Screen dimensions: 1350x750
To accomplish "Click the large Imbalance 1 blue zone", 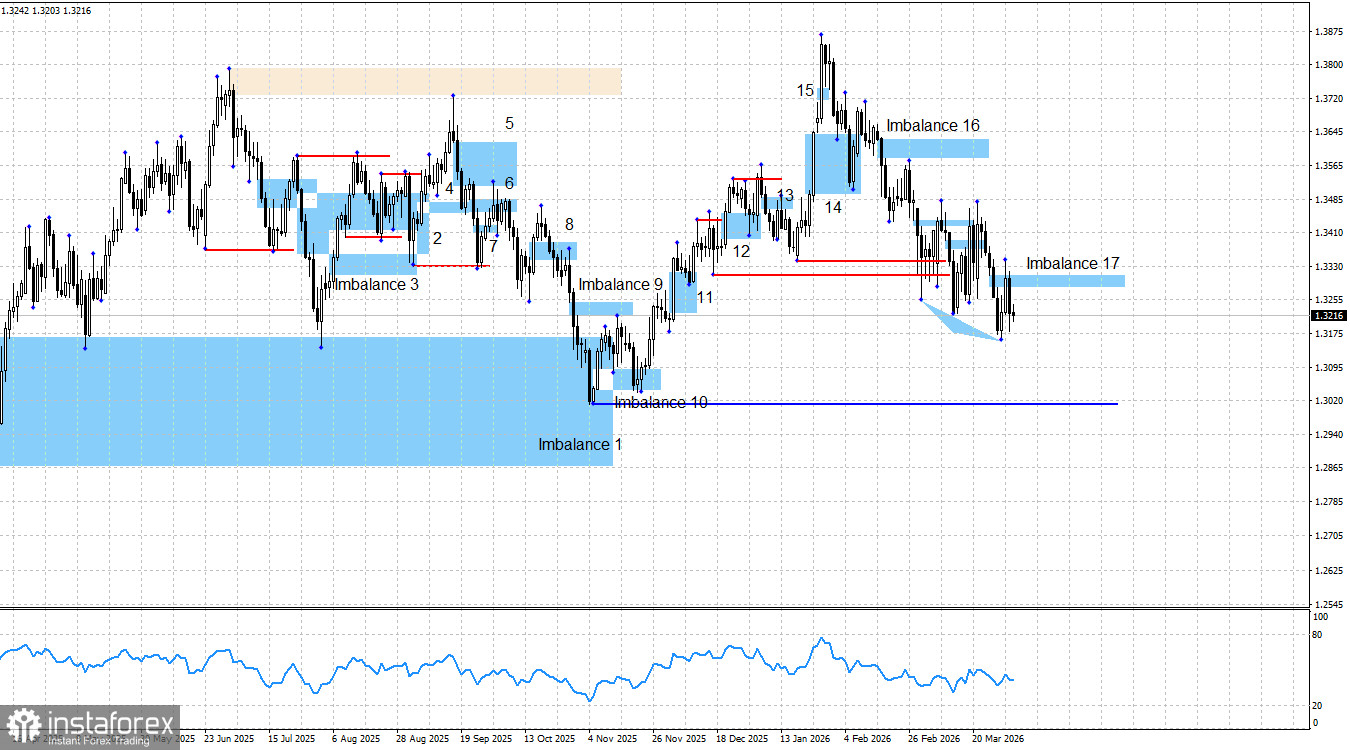I will click(x=300, y=400).
